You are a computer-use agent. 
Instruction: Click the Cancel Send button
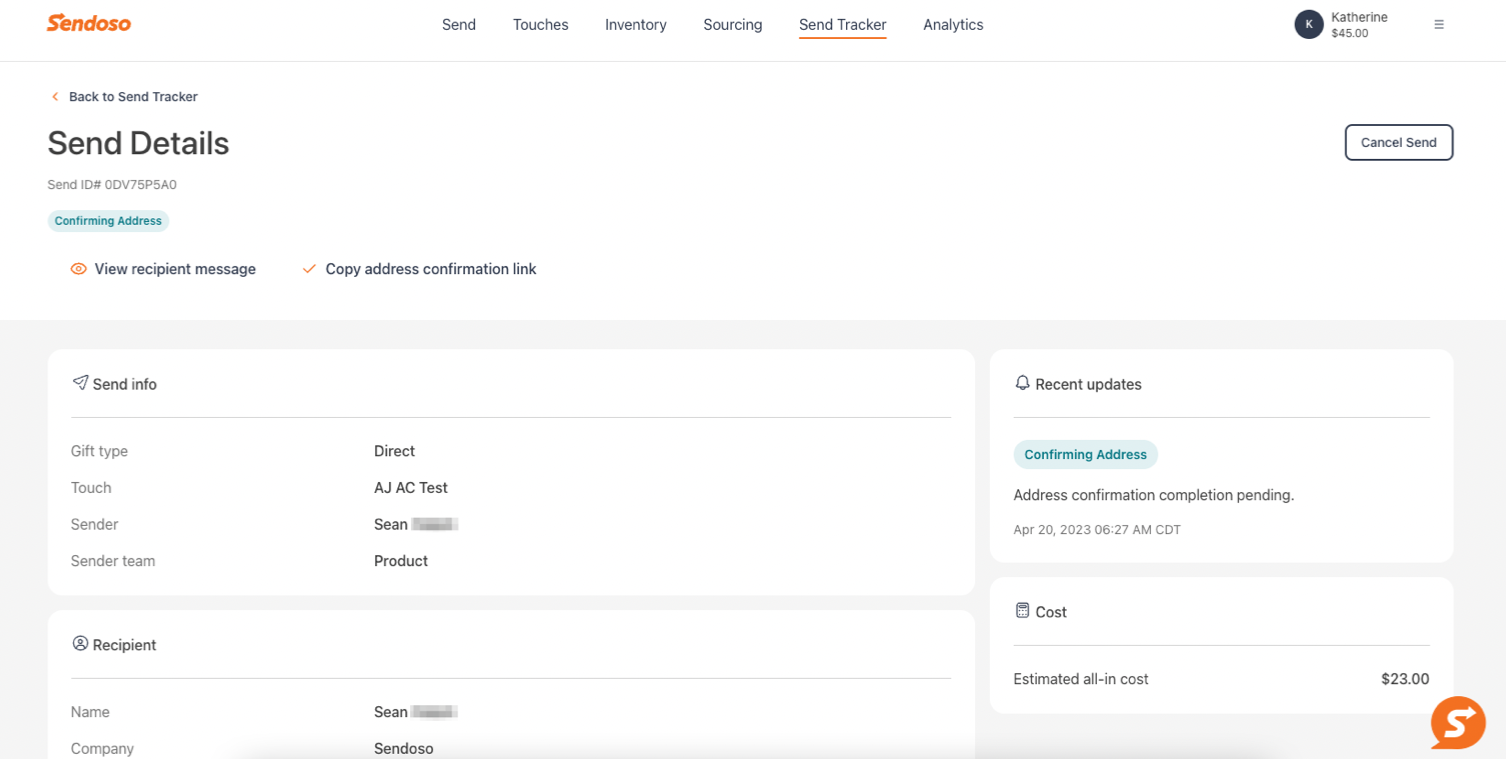1398,142
